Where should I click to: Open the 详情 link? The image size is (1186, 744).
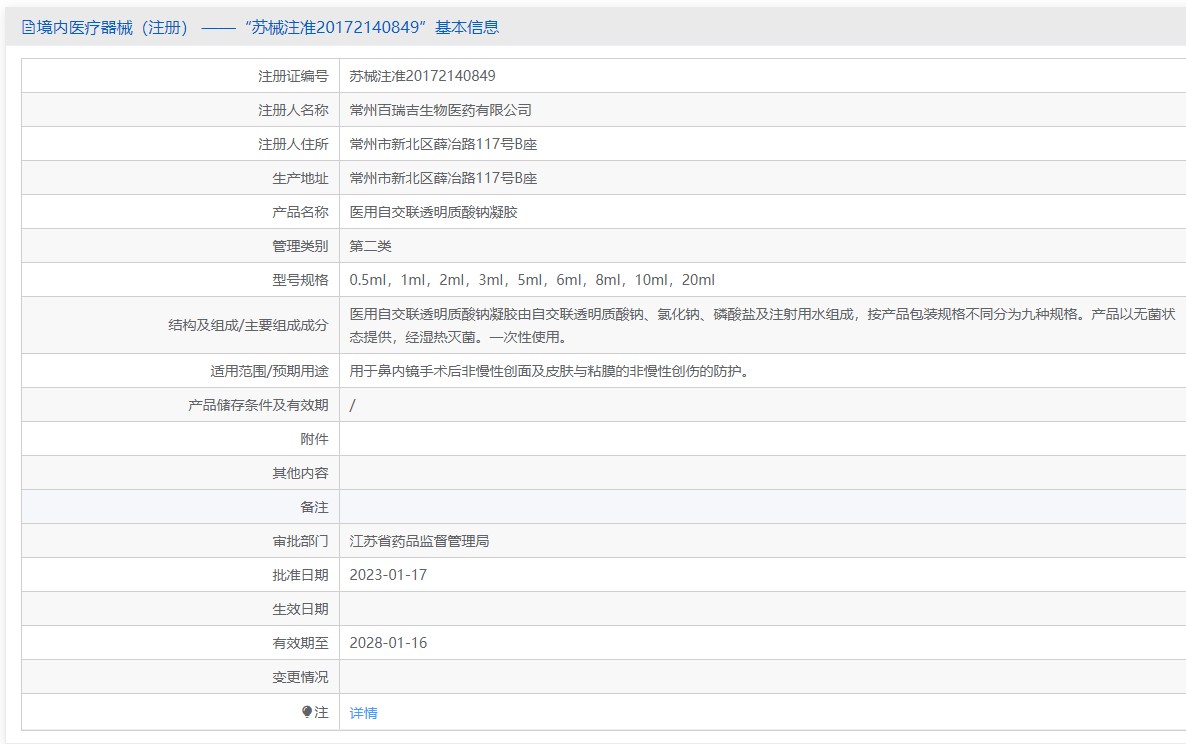363,713
